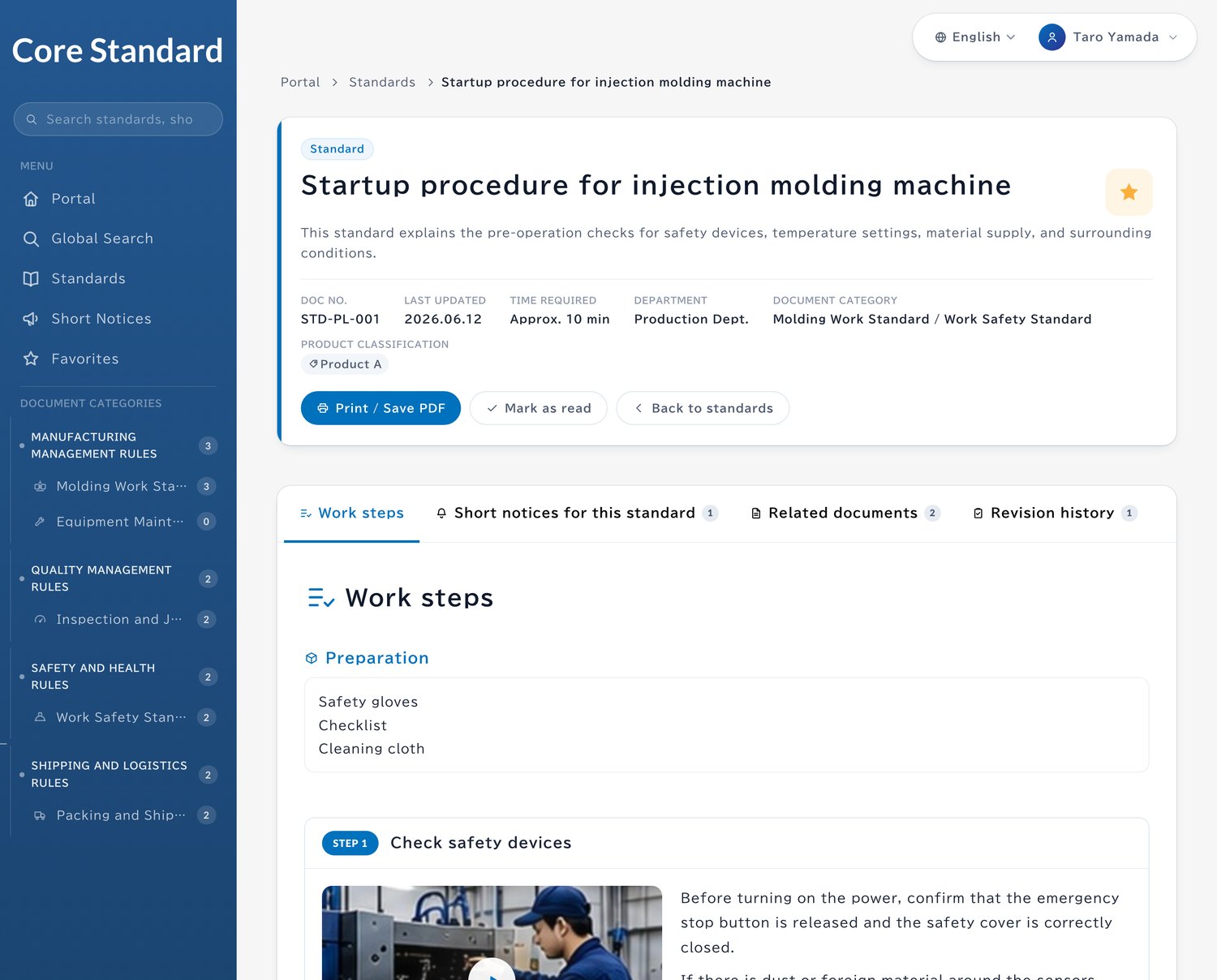
Task: Collapse Manufacturing Management Rules category
Action: (x=118, y=445)
